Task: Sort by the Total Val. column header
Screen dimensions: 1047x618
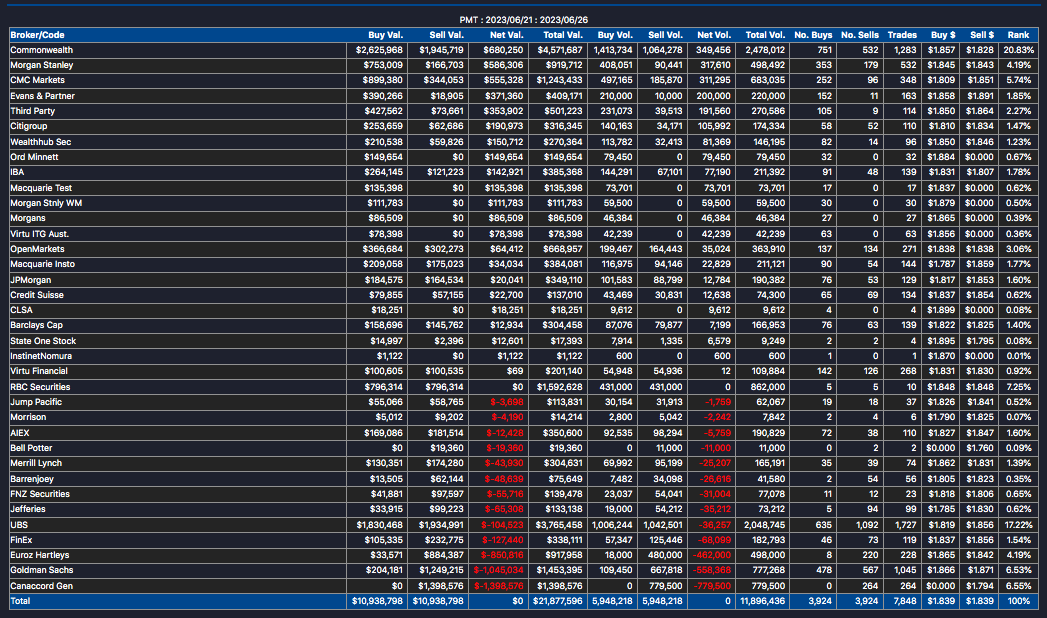Action: click(x=563, y=35)
